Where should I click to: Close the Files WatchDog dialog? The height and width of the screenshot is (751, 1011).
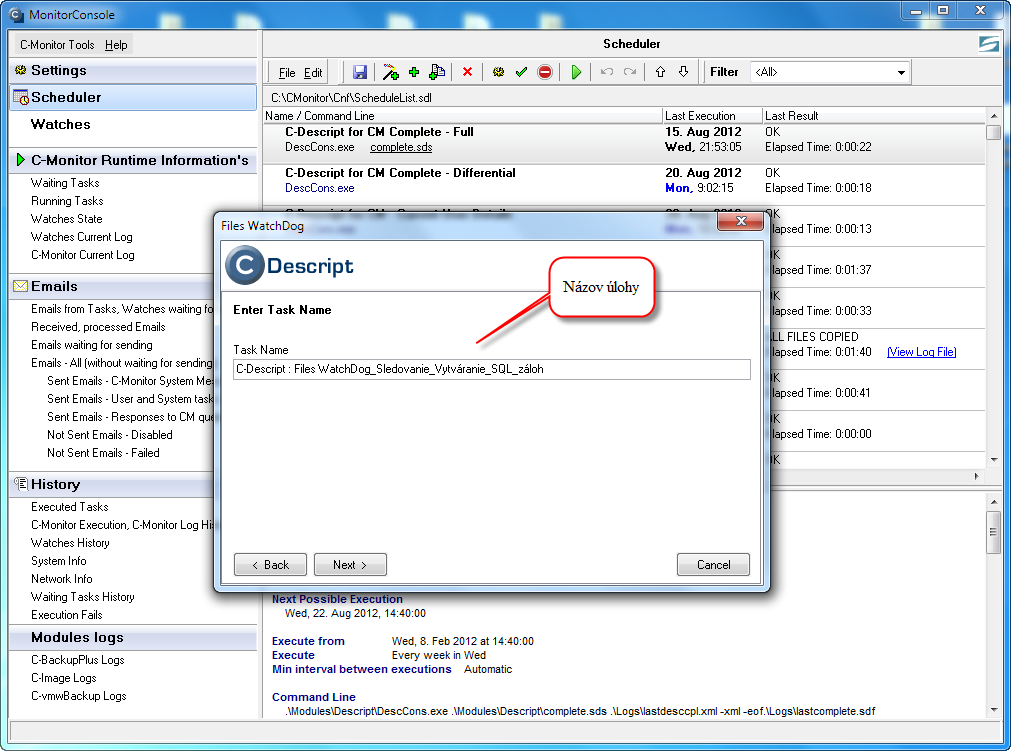tap(741, 221)
